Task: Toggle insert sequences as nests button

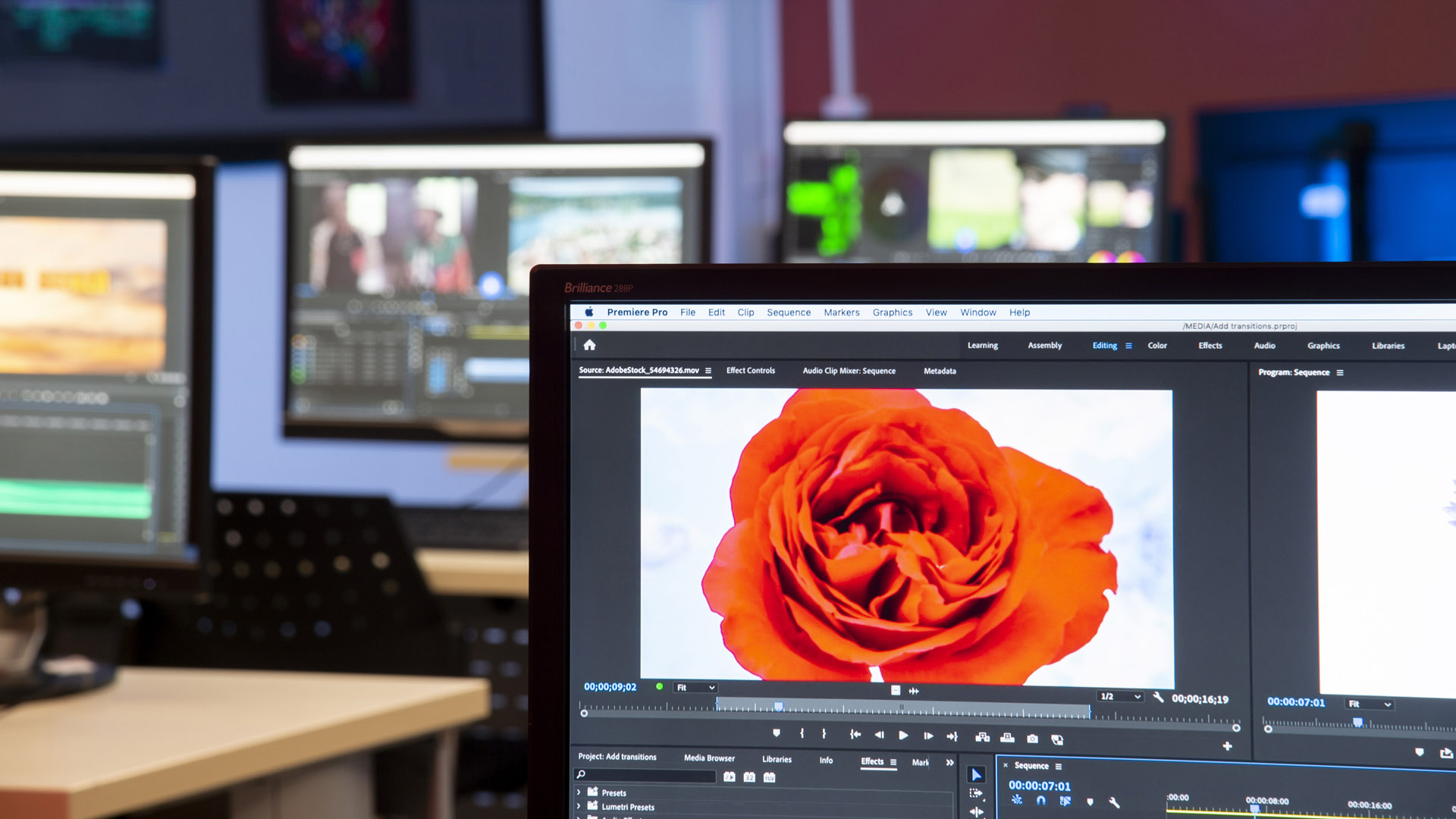Action: point(1017,799)
